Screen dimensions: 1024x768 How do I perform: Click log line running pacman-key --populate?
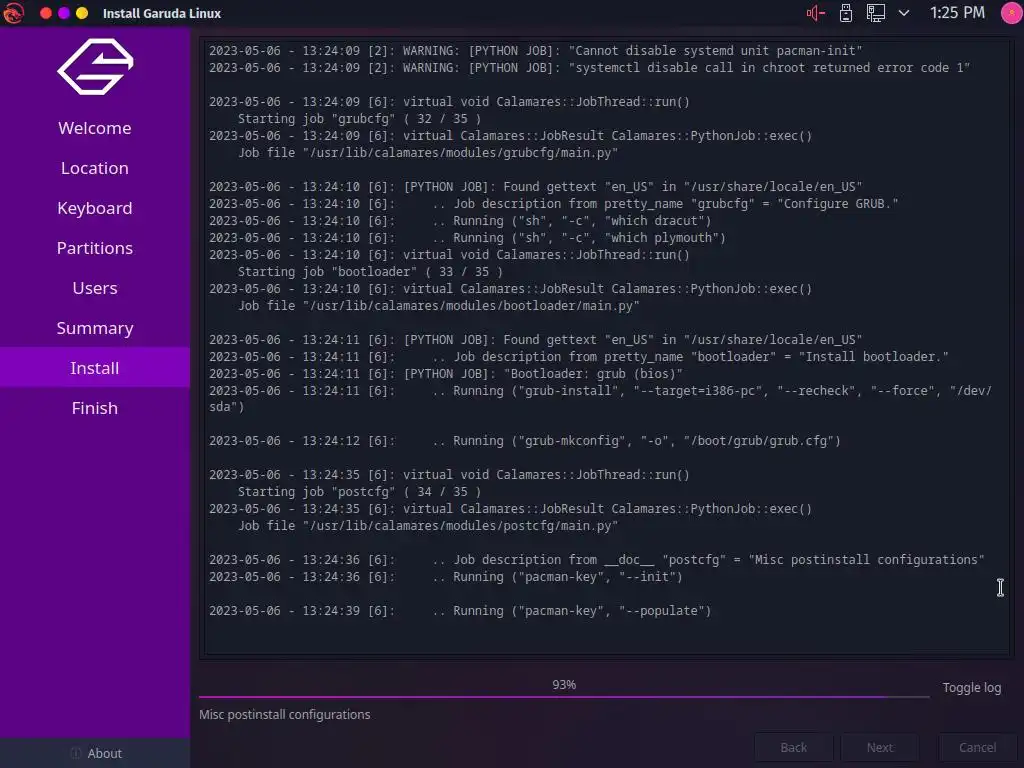point(460,611)
